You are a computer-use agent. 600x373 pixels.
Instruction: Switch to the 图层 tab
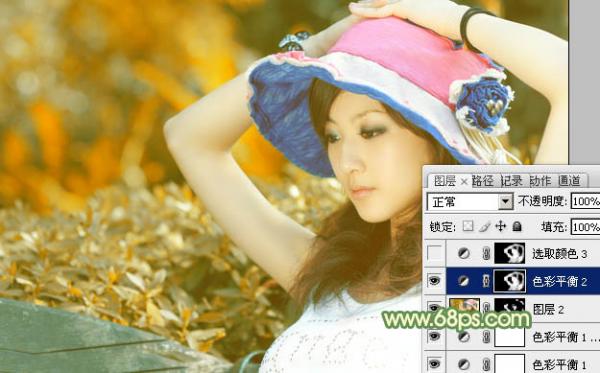(444, 181)
